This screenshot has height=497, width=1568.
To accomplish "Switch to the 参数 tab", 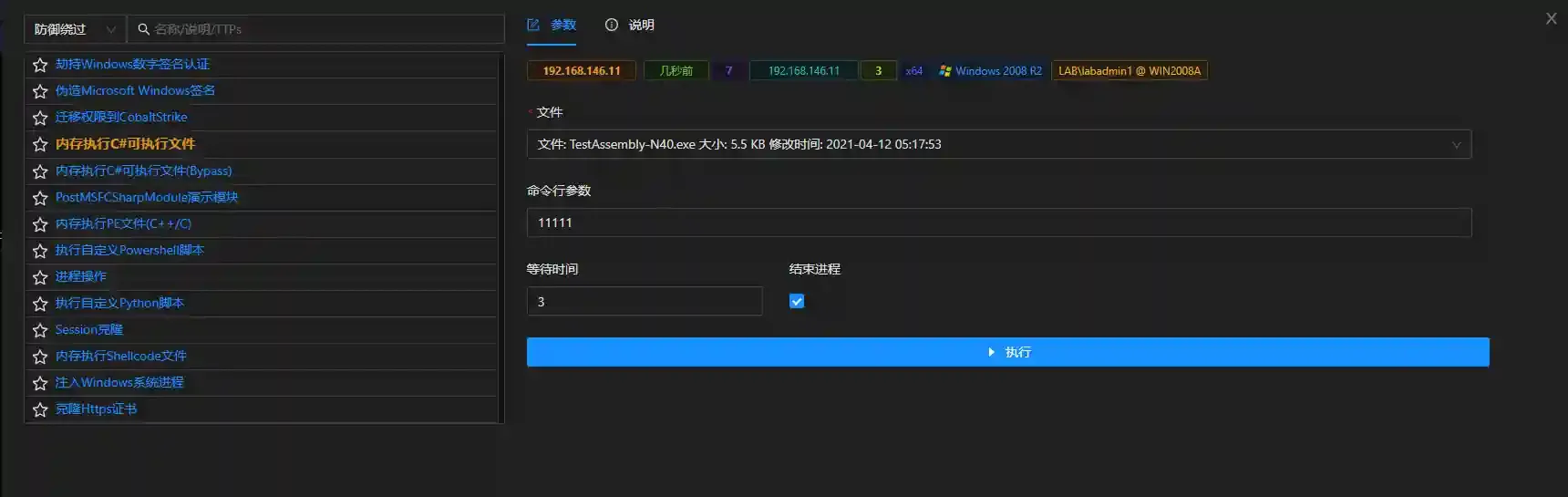I will pos(552,25).
